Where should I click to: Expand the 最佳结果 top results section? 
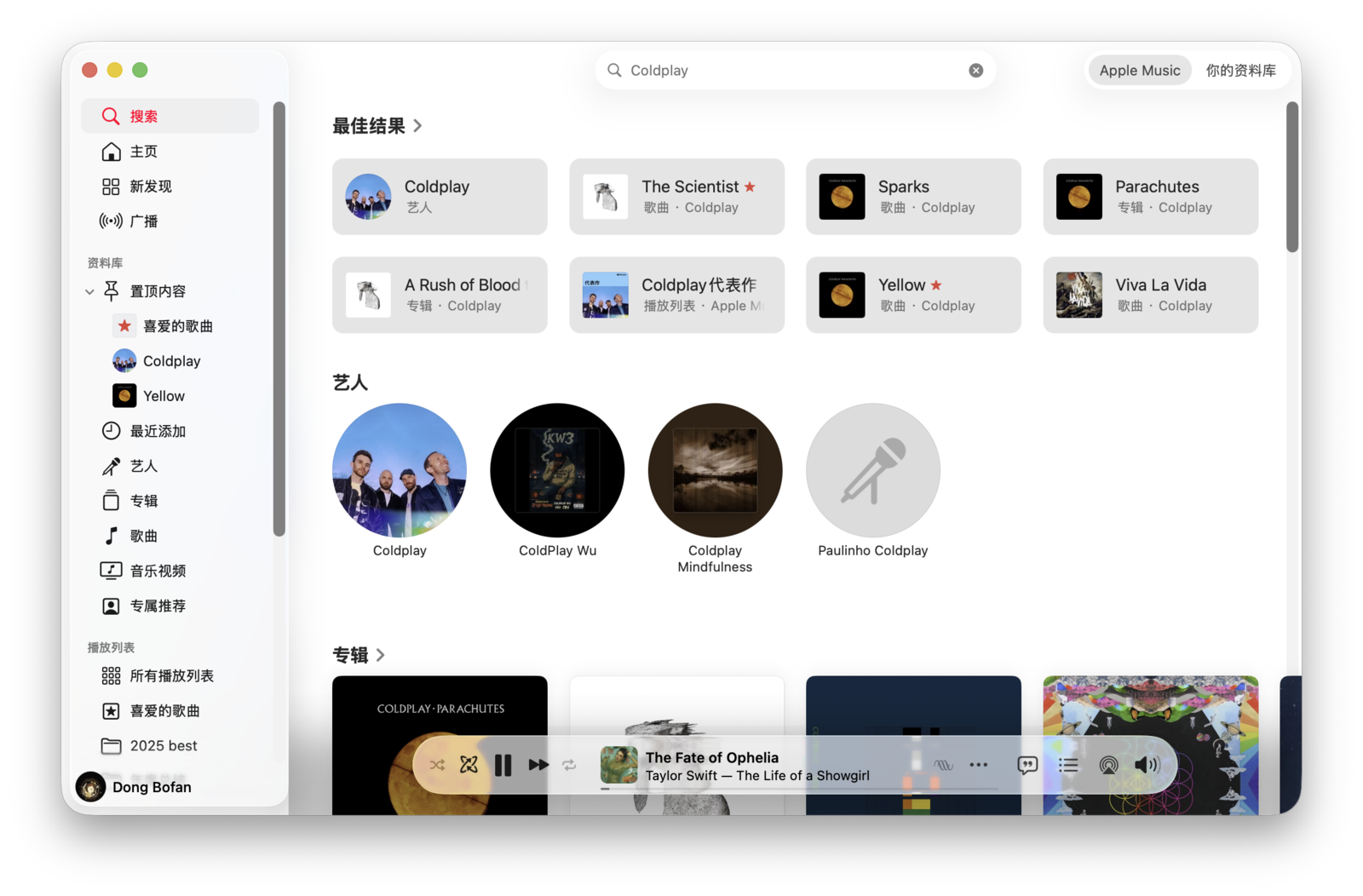click(417, 126)
